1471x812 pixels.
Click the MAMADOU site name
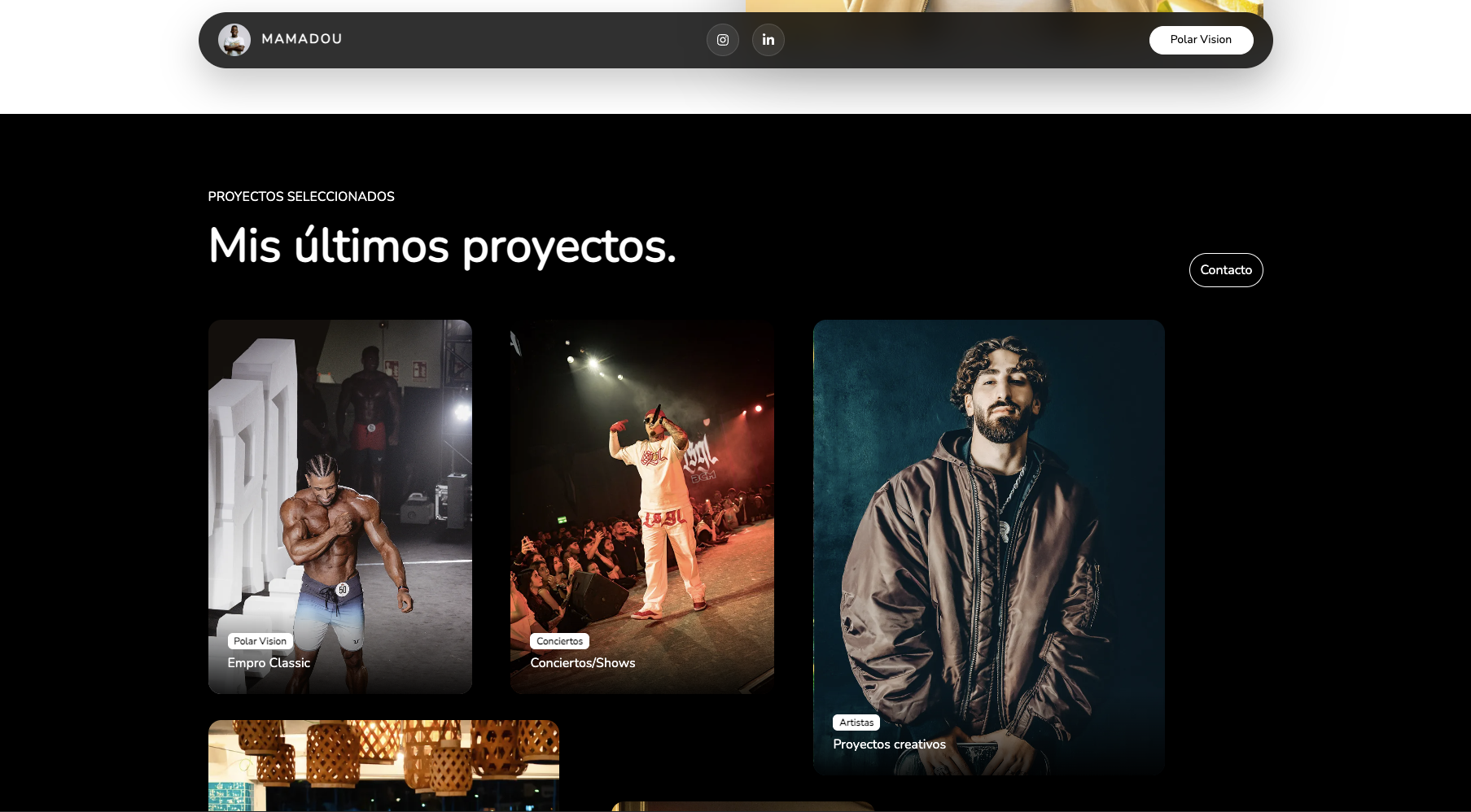(x=302, y=39)
